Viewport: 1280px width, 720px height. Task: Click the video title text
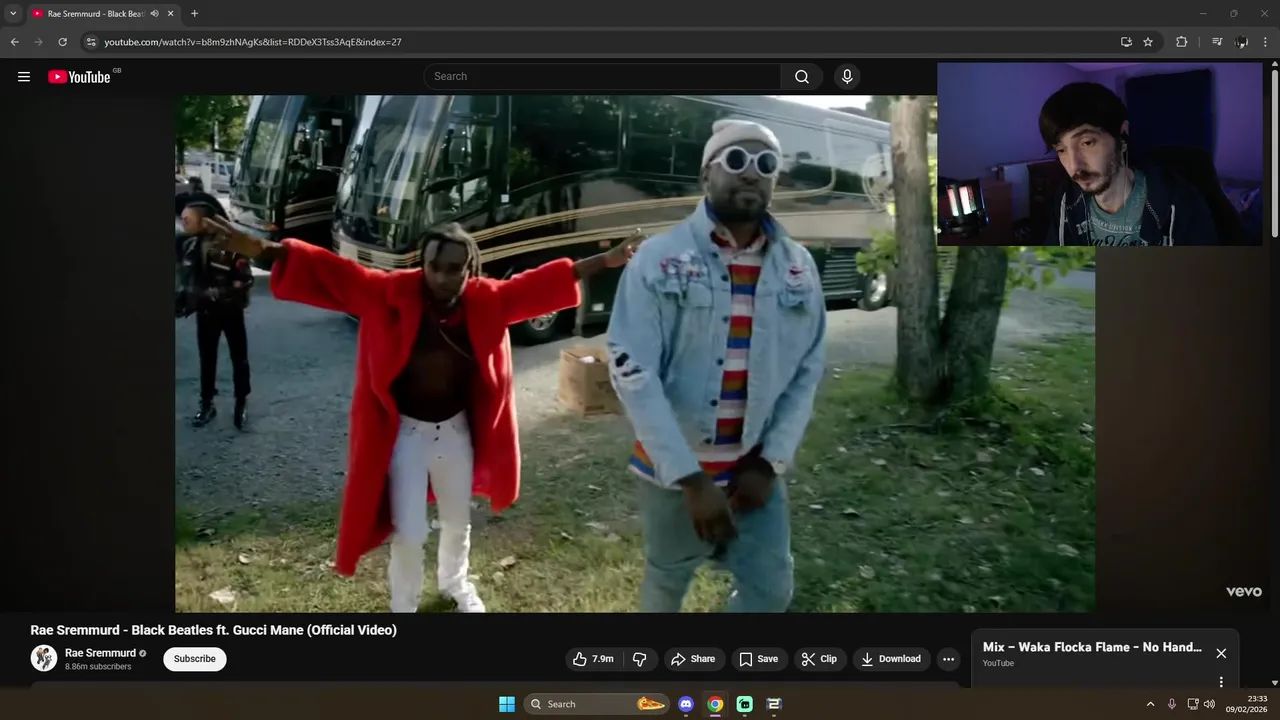click(214, 630)
